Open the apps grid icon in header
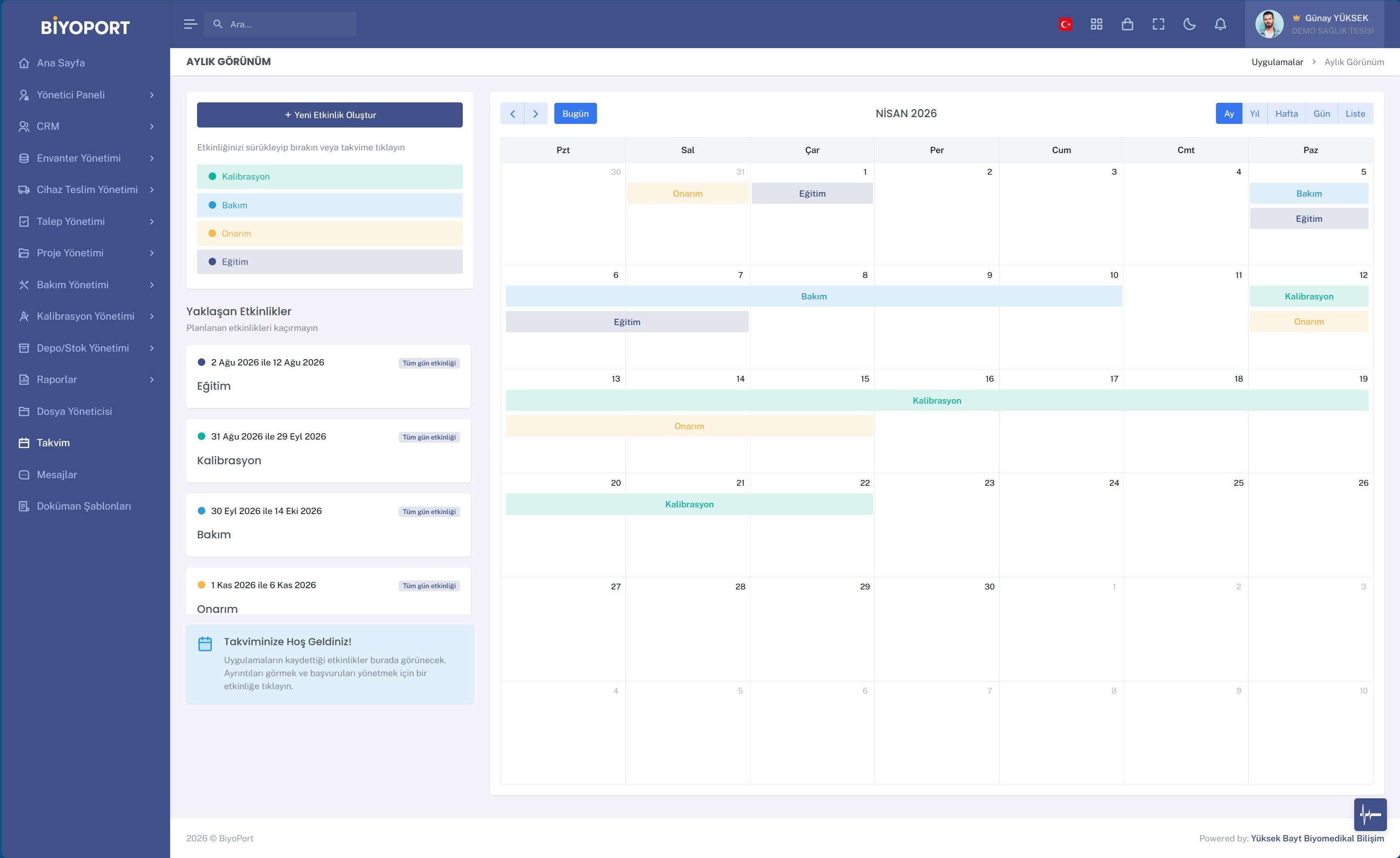 [x=1097, y=24]
